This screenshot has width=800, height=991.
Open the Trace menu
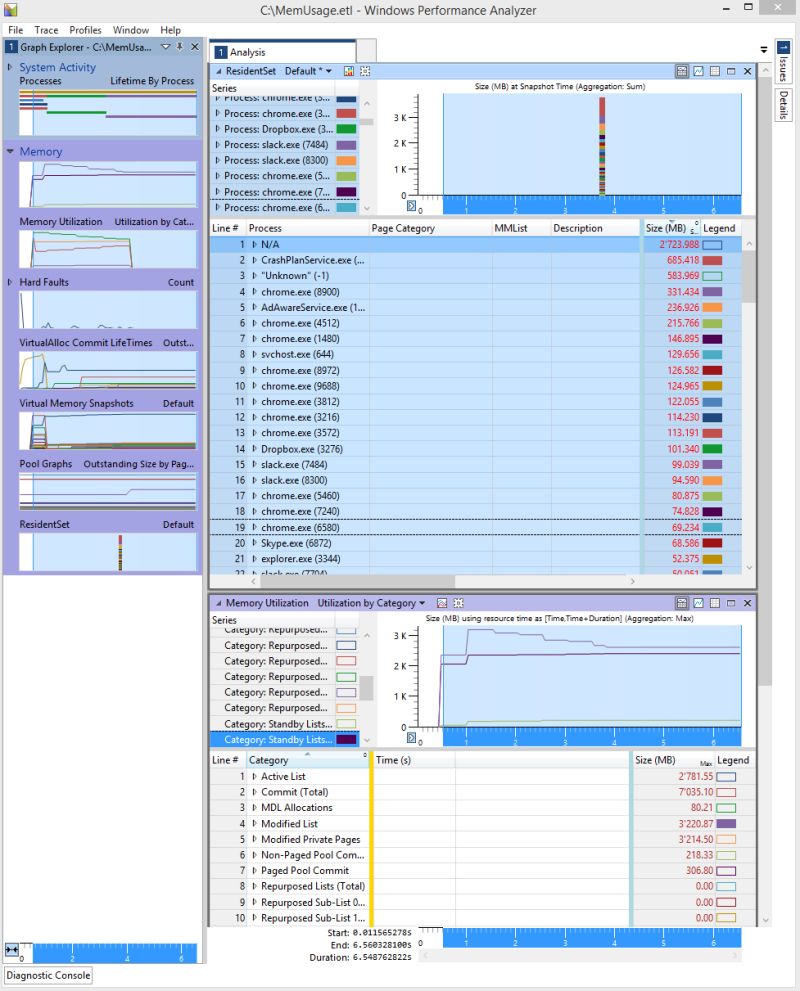(44, 30)
